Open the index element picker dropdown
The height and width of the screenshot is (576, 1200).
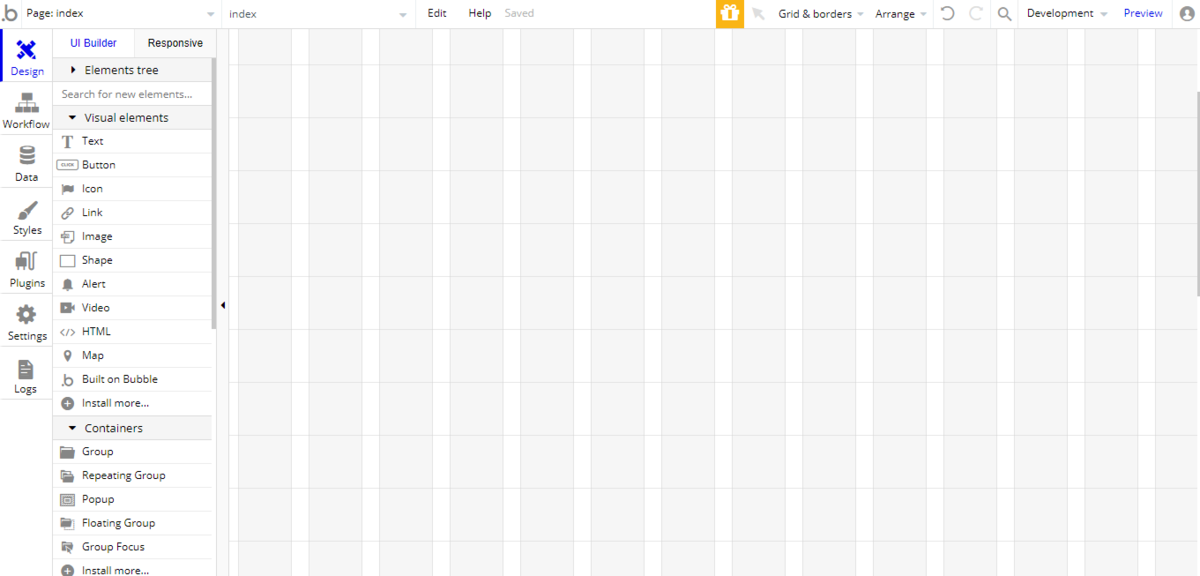click(x=318, y=14)
